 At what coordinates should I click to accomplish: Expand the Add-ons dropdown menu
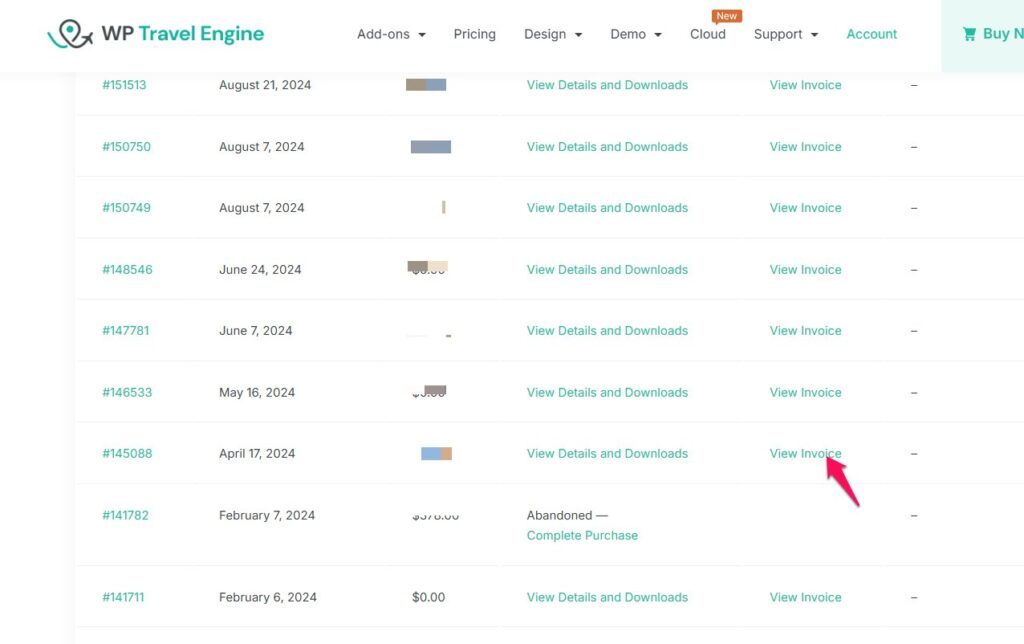tap(391, 34)
